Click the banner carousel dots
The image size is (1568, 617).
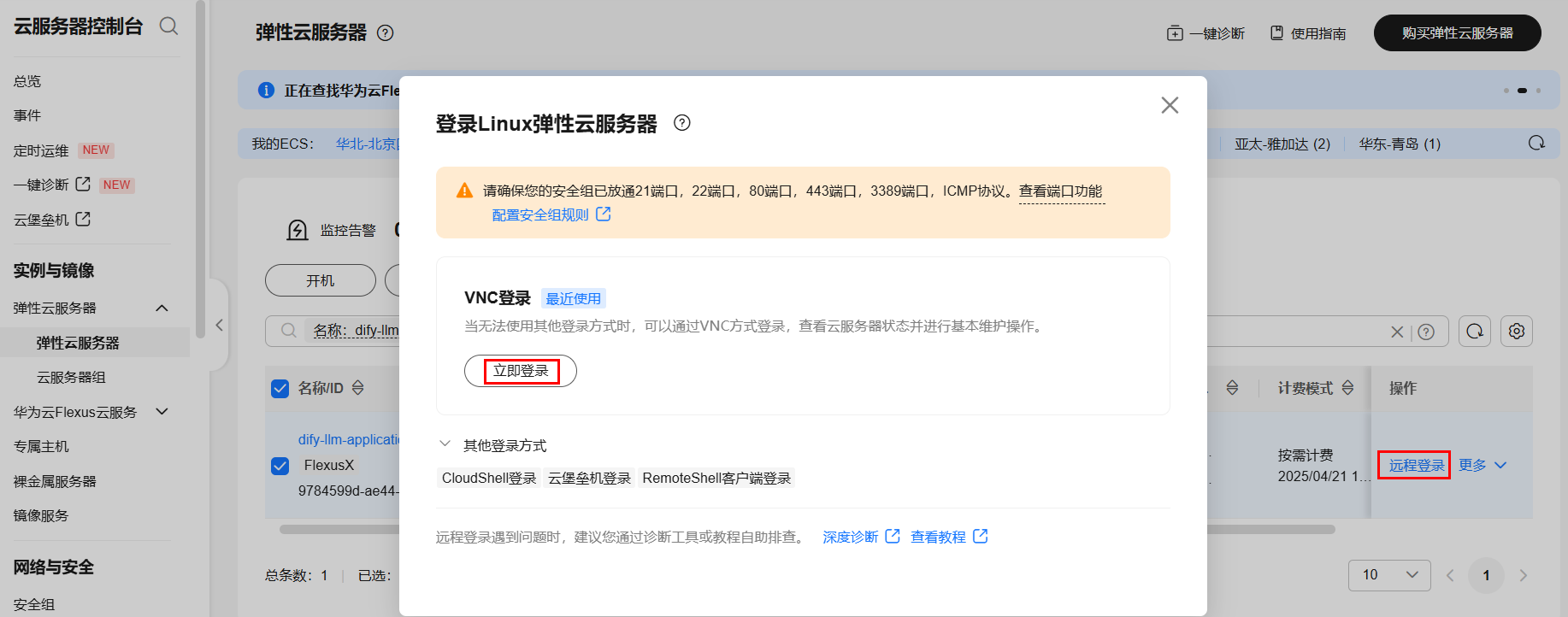1522,91
